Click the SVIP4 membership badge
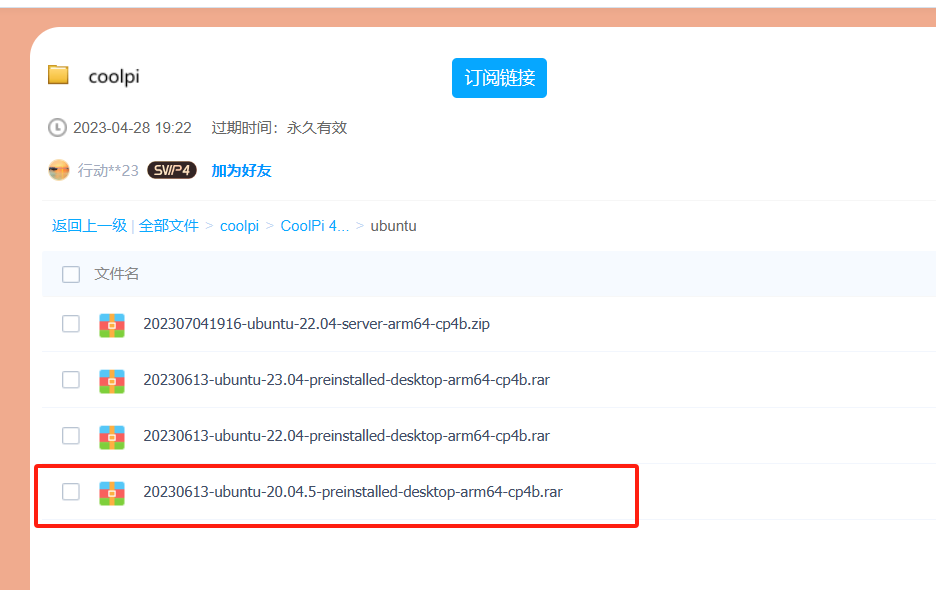This screenshot has width=936, height=590. [172, 170]
